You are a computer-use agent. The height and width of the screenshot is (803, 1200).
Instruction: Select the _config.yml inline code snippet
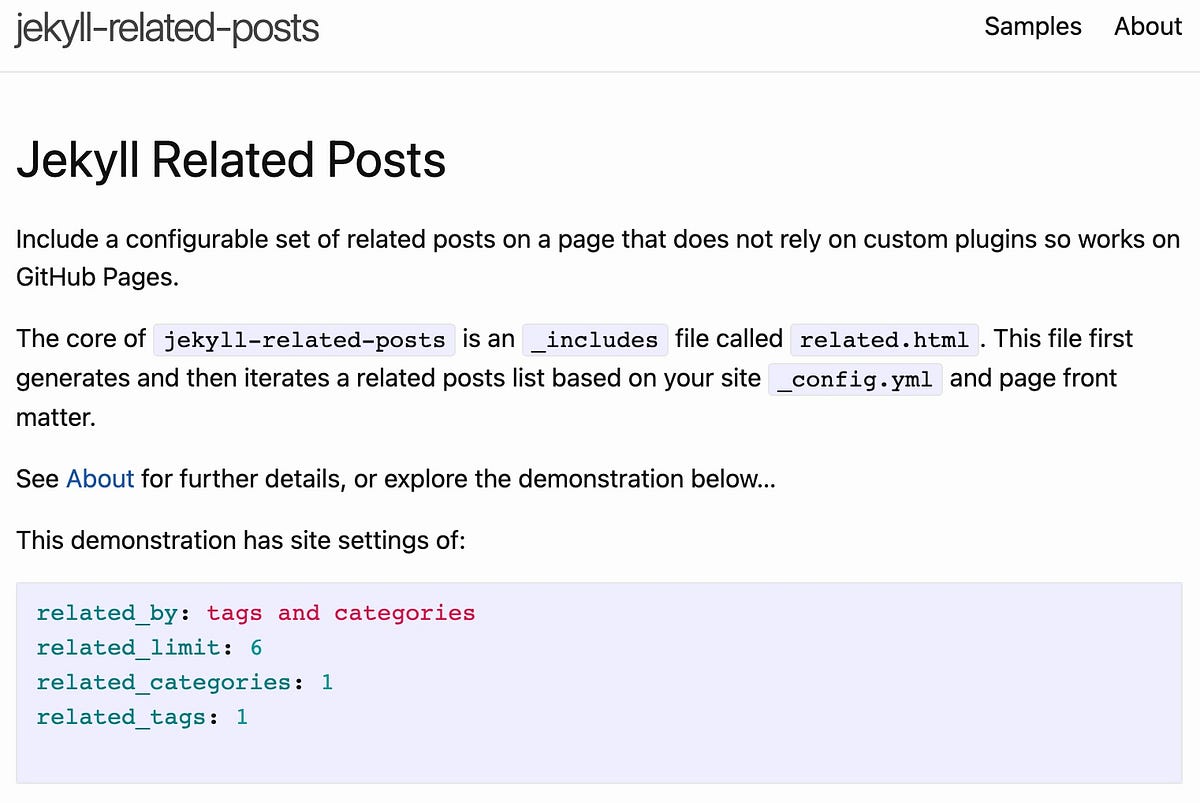pyautogui.click(x=855, y=379)
